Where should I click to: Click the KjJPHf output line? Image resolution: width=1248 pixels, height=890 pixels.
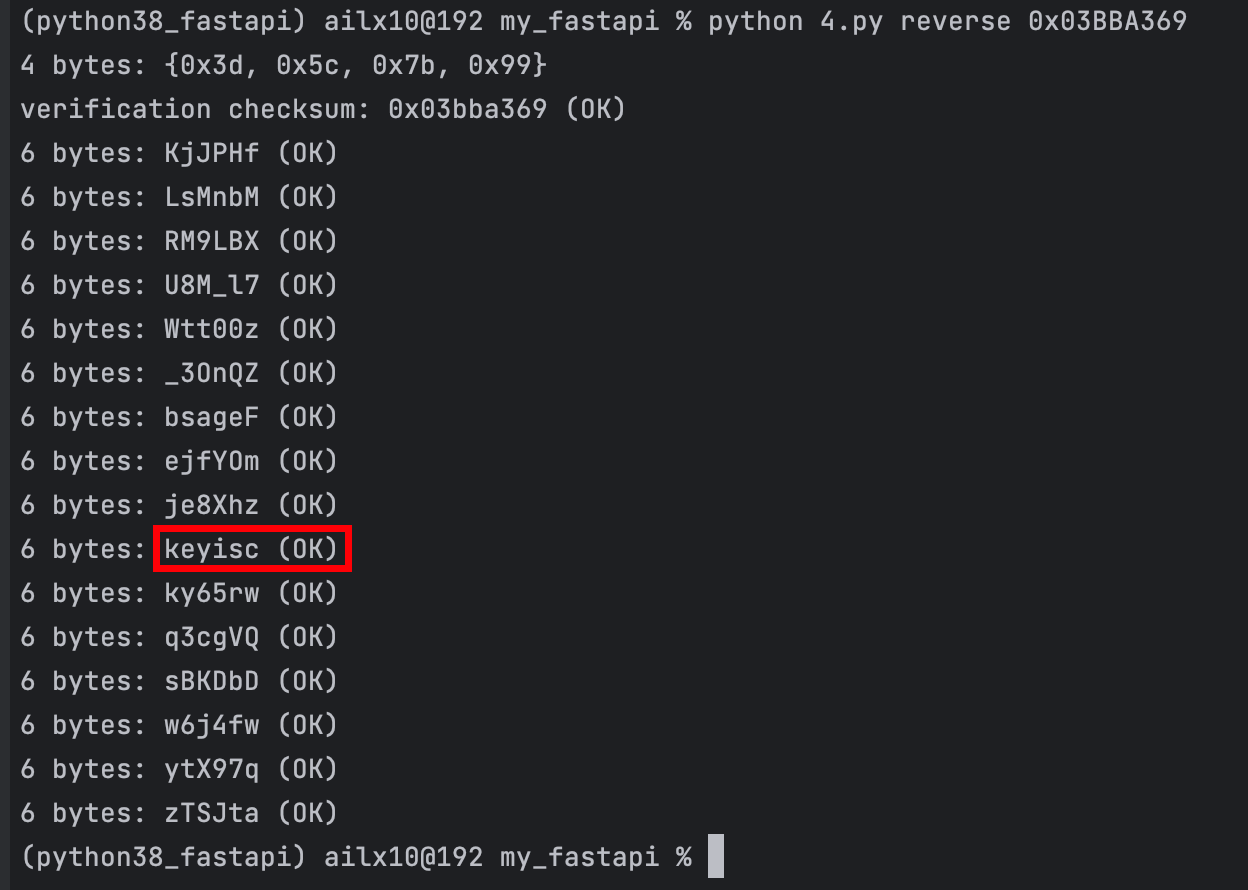[x=179, y=153]
